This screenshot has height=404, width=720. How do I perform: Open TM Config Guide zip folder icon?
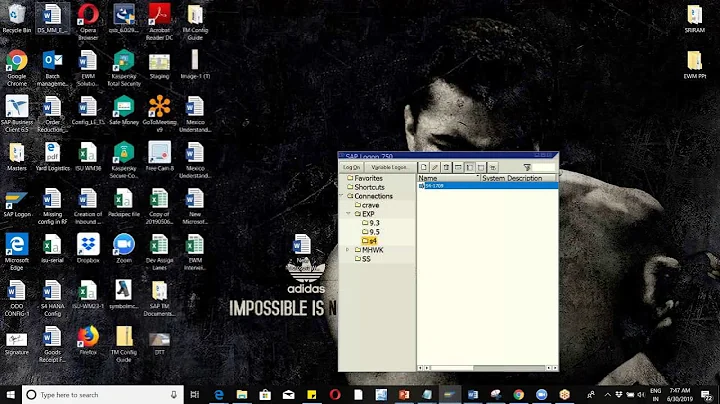pyautogui.click(x=124, y=343)
